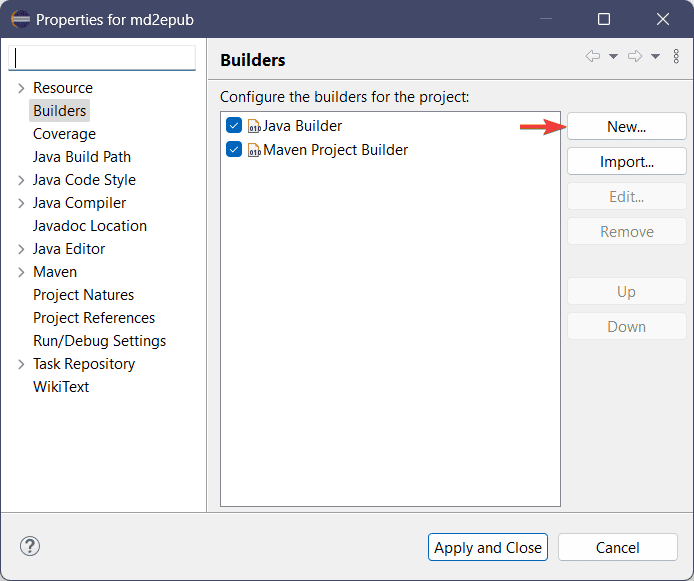Click the Maven Project Builder file icon
Screen dimensions: 694x581
[254, 150]
